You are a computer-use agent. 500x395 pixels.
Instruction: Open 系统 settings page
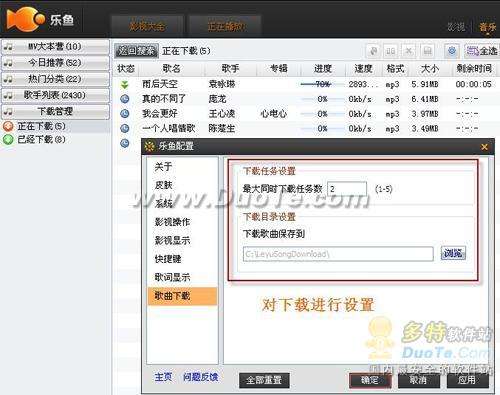click(x=163, y=203)
